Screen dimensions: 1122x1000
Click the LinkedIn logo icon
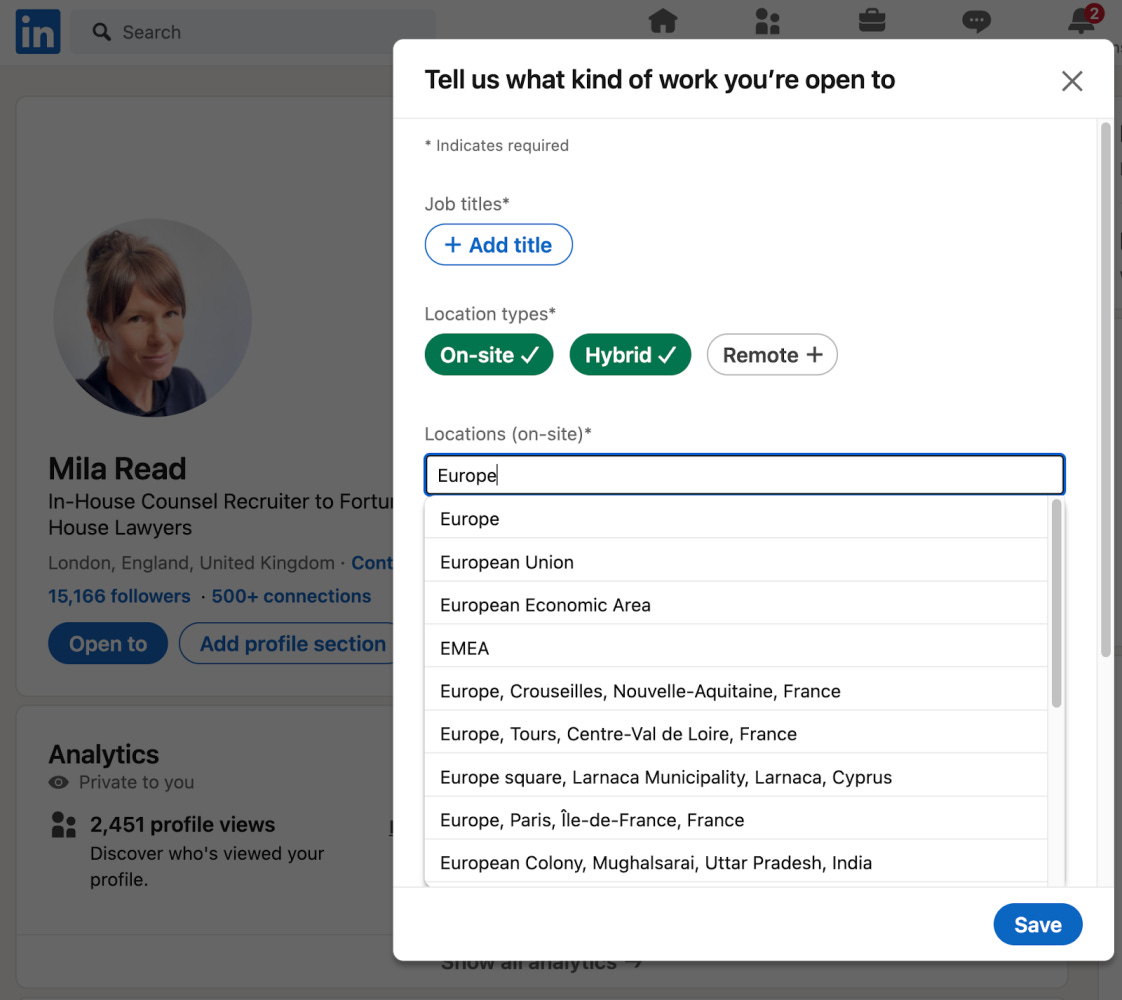[x=38, y=31]
